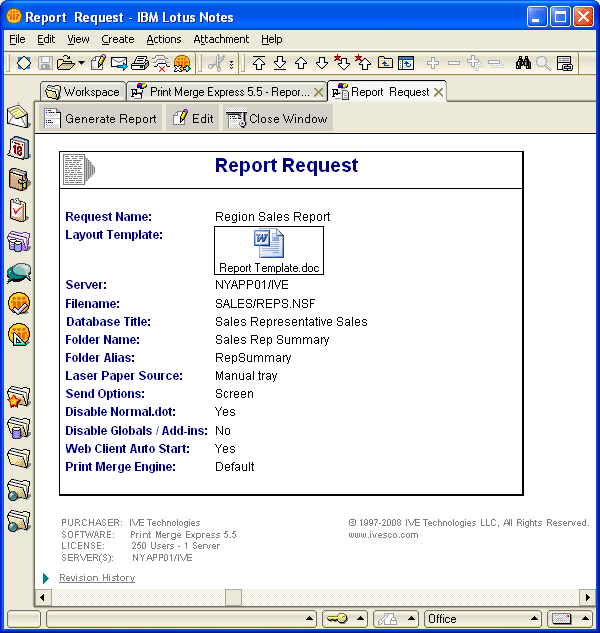Click the horizontal scrollbar thumb
Image resolution: width=600 pixels, height=633 pixels.
click(x=233, y=597)
